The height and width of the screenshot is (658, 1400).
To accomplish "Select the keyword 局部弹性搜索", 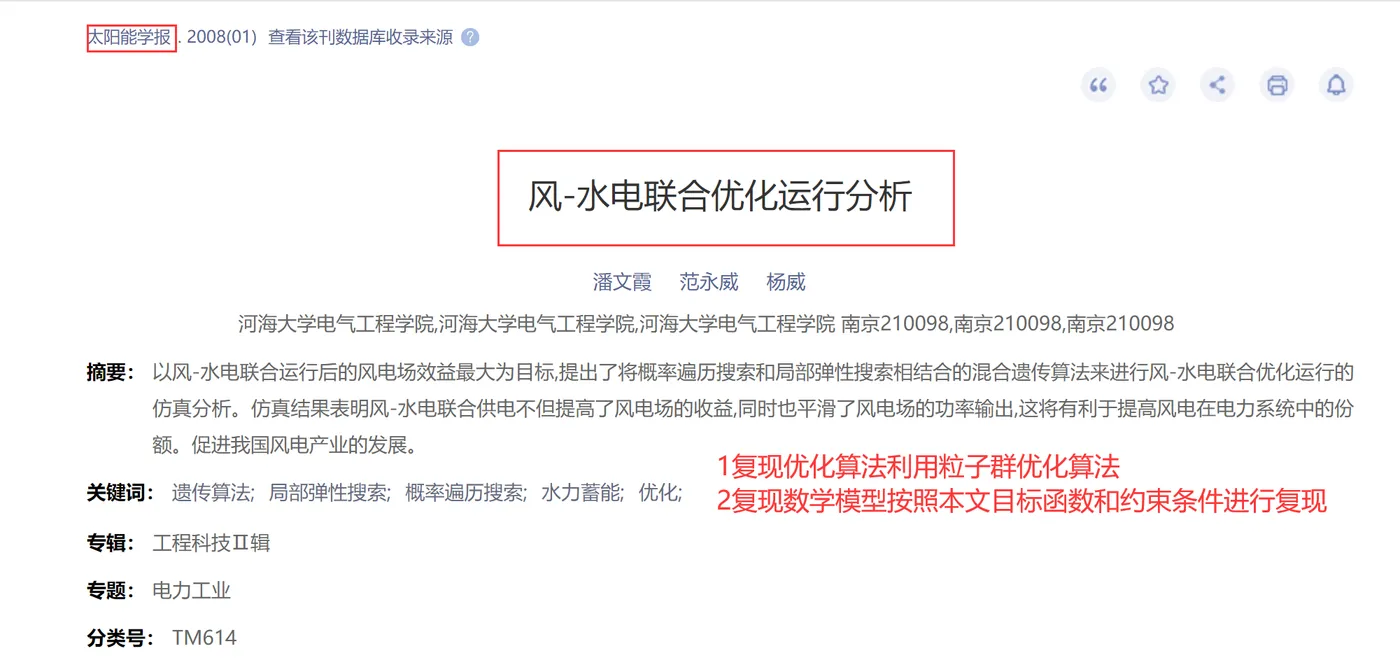I will 330,493.
